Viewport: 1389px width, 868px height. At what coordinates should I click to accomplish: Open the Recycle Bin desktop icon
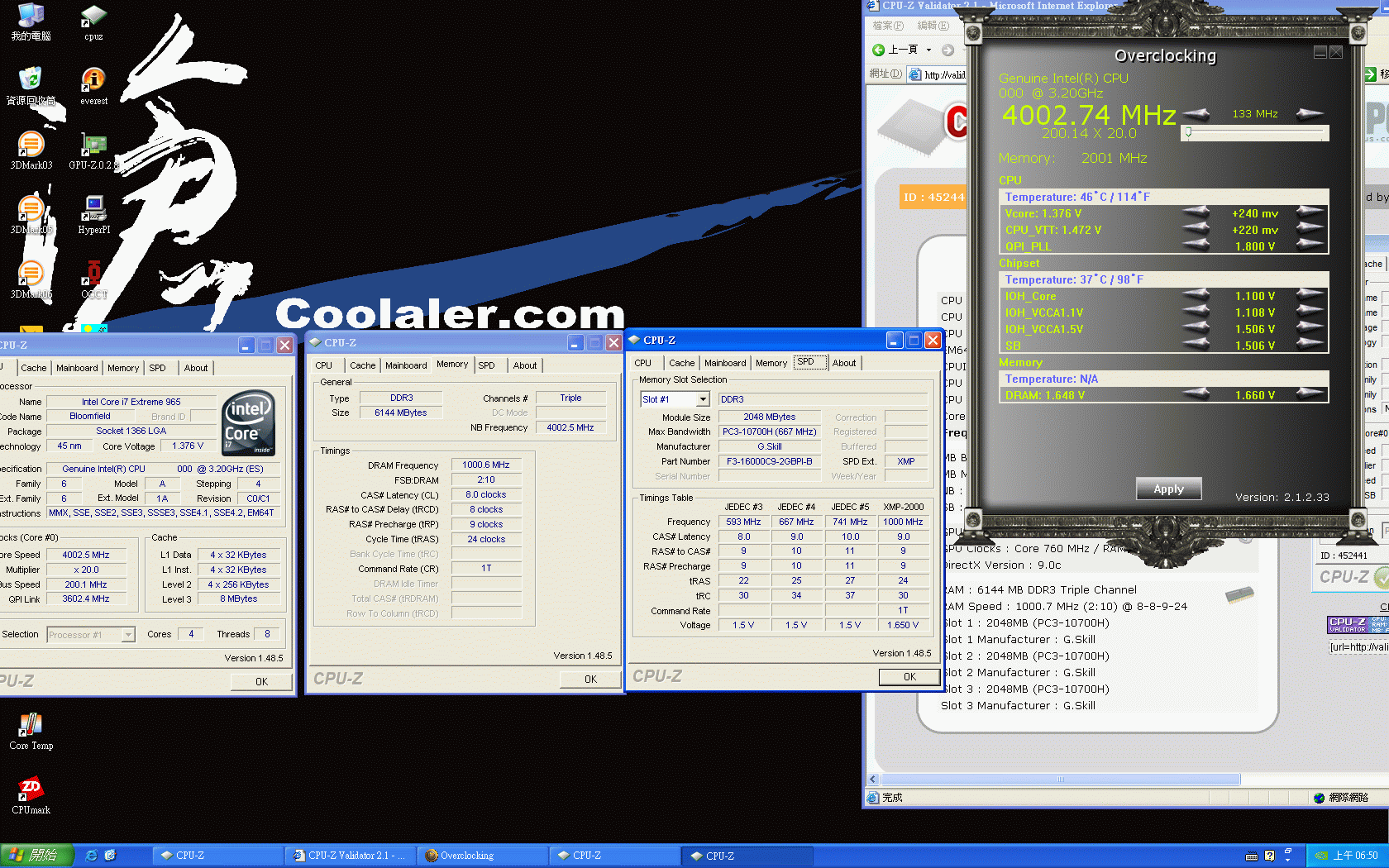pyautogui.click(x=31, y=86)
